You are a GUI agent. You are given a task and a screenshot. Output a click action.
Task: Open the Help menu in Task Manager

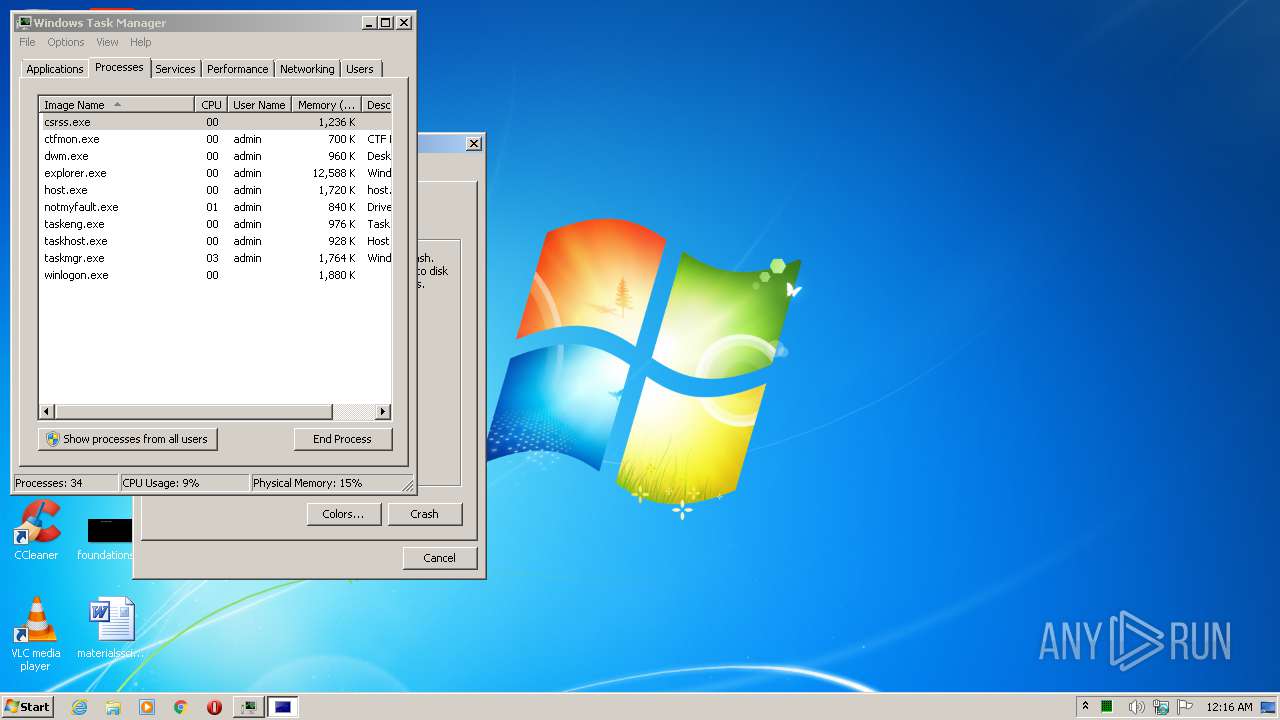coord(141,42)
